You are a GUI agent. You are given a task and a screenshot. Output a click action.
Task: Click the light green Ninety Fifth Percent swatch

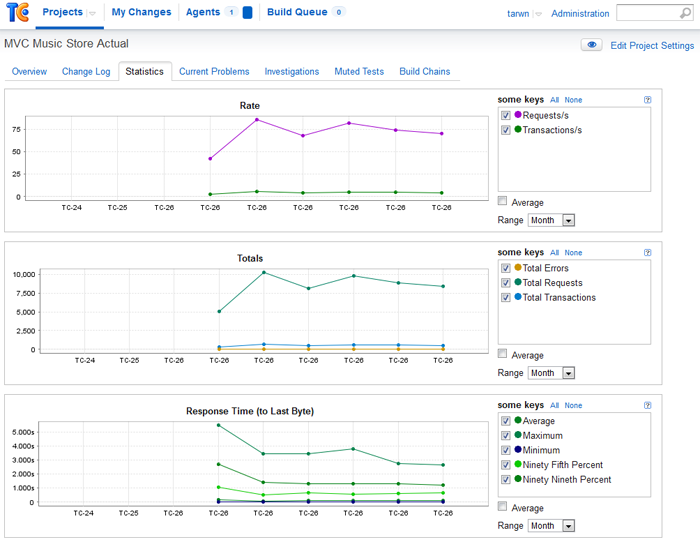point(518,464)
